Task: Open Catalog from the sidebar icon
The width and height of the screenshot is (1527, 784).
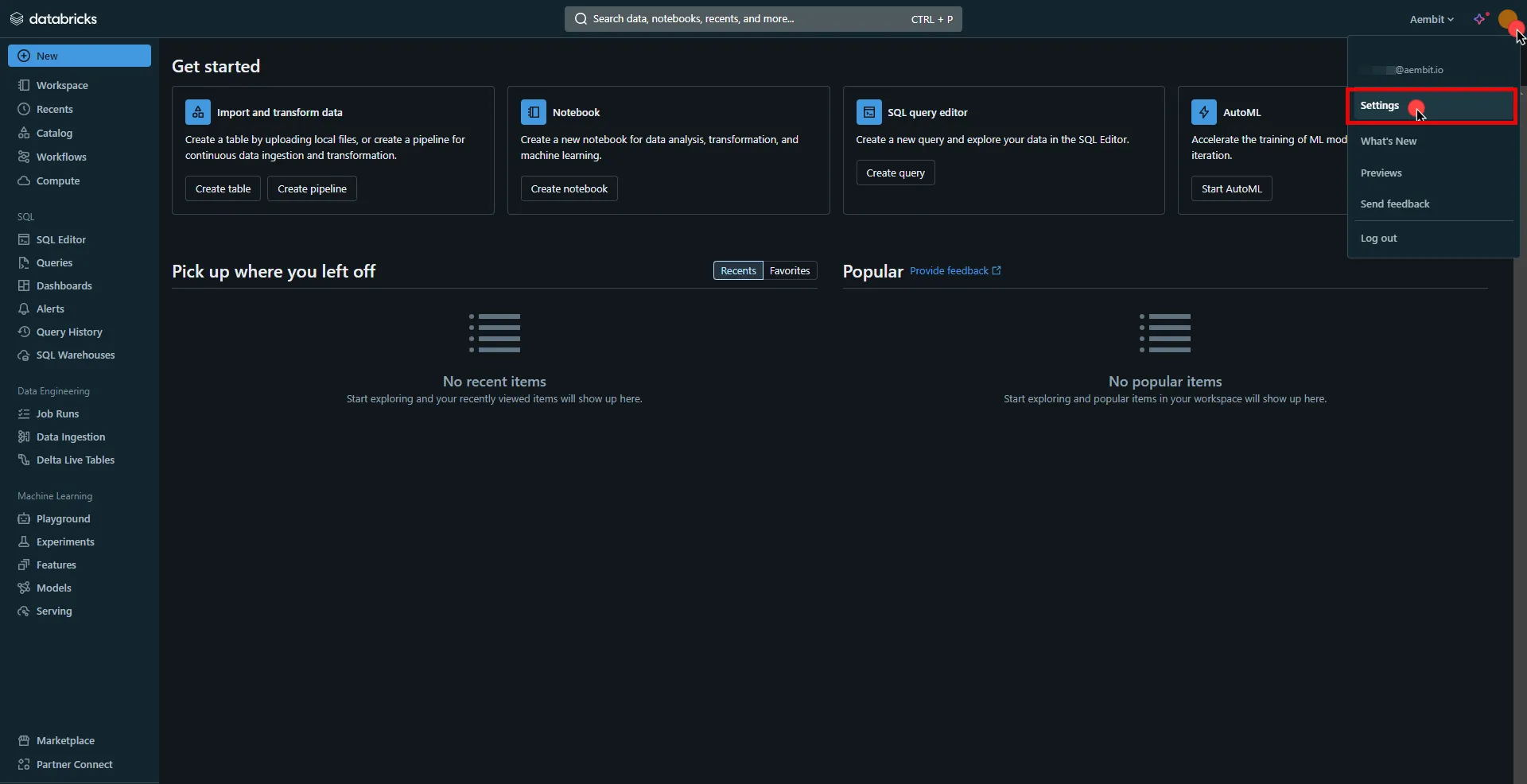Action: pyautogui.click(x=24, y=133)
